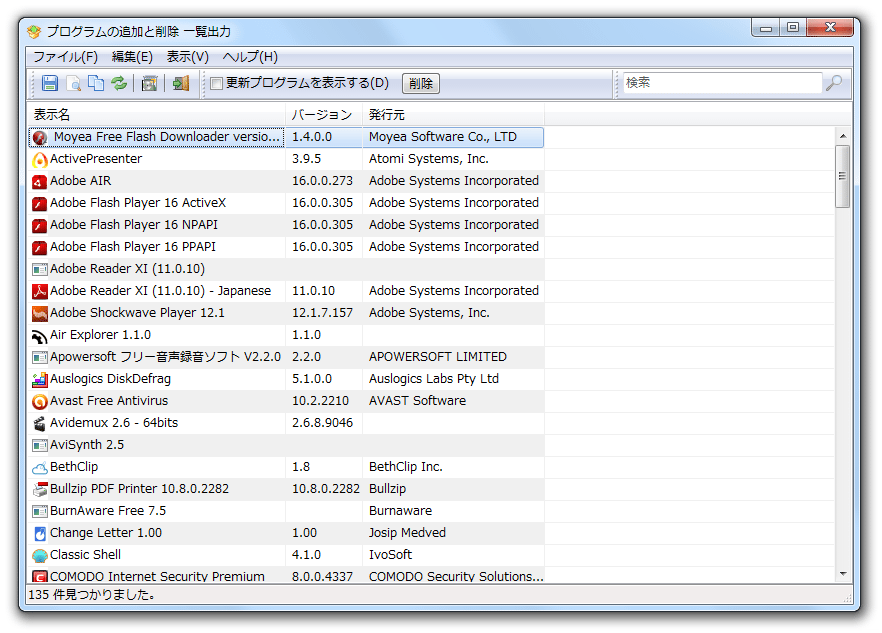Click the COMODO Internet Security icon
The width and height of the screenshot is (882, 633).
click(40, 576)
